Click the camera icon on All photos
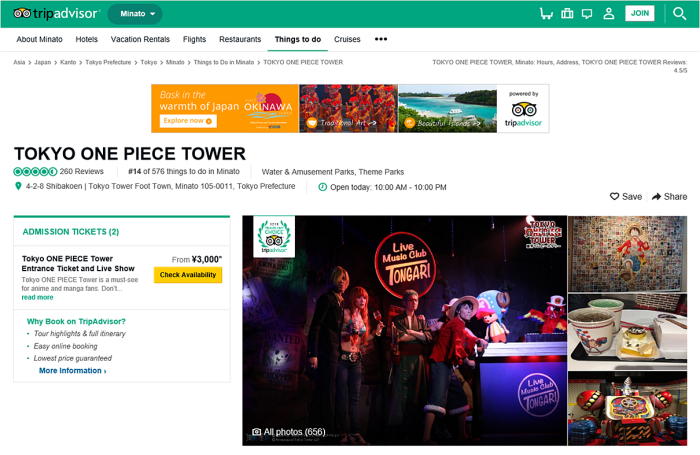700x455 pixels. pyautogui.click(x=256, y=432)
